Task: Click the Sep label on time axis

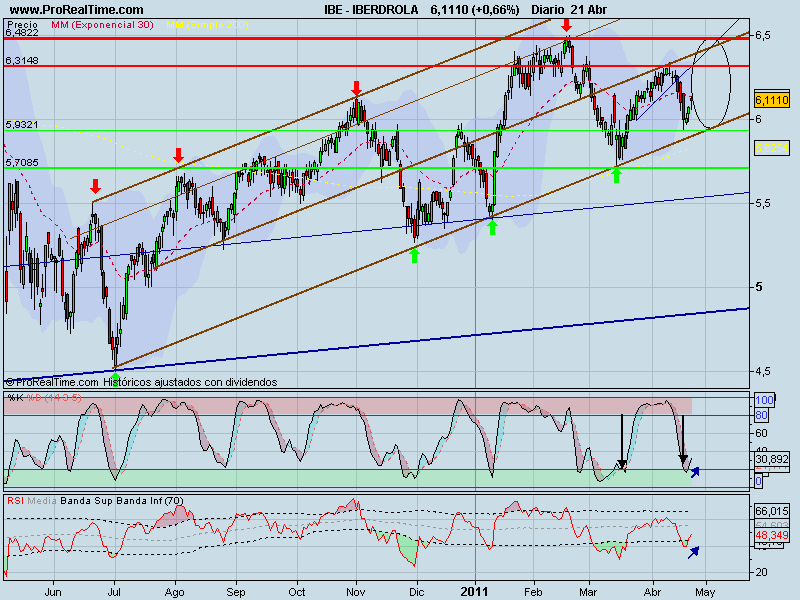Action: click(236, 592)
